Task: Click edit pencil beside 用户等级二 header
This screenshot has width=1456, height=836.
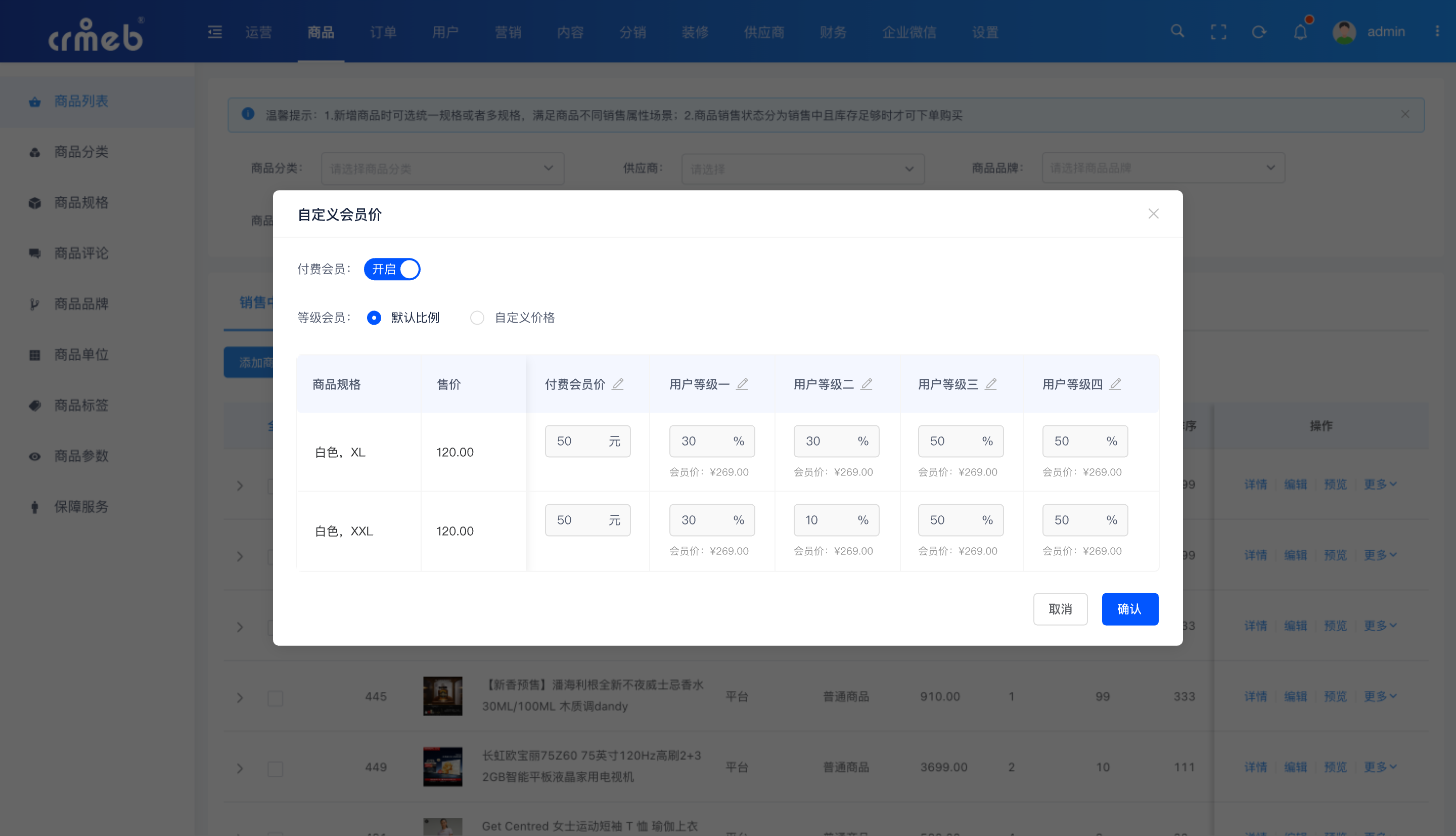Action: pos(867,384)
